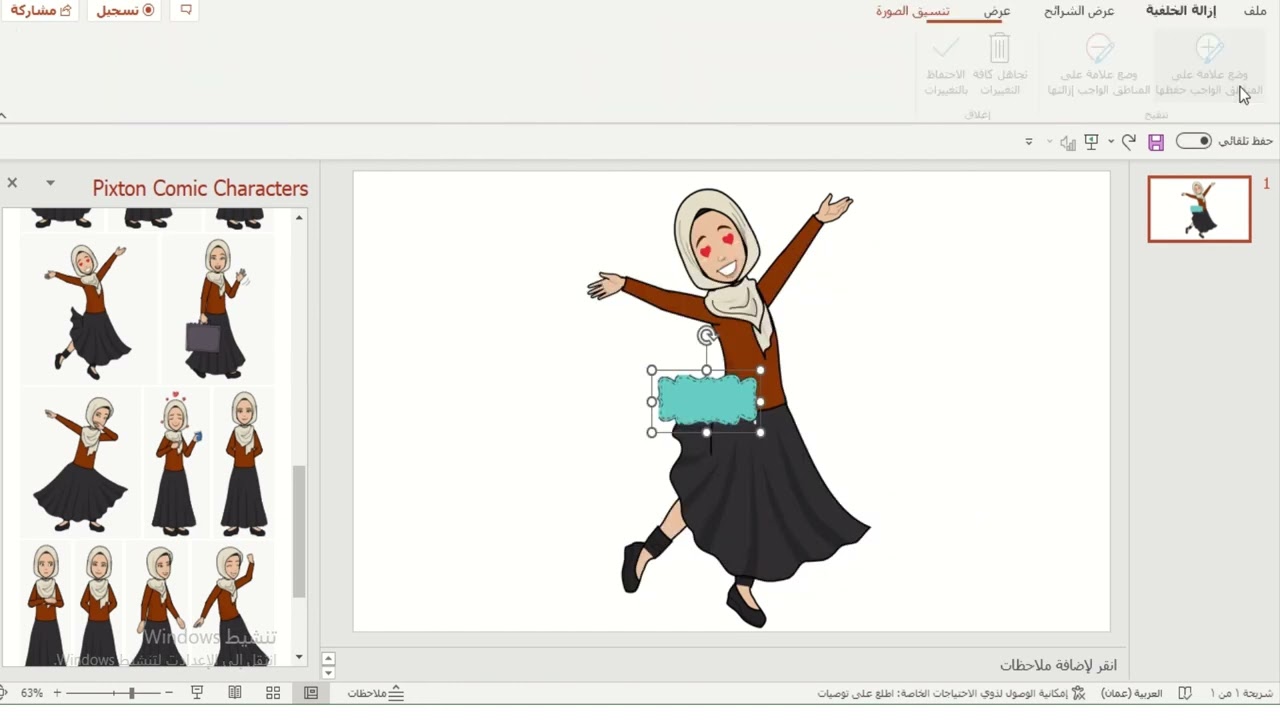
Task: Open the Customize Quick Access Toolbar dropdown
Action: point(1028,142)
